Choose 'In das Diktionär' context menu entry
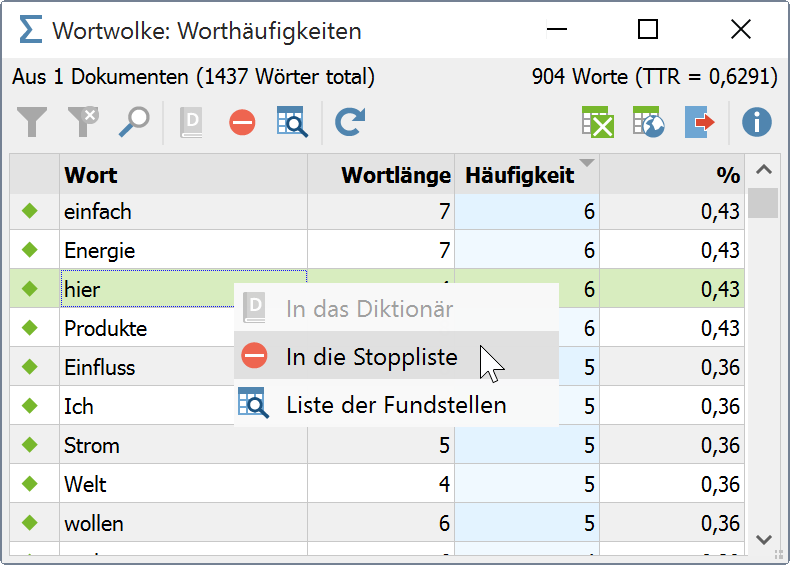 397,308
